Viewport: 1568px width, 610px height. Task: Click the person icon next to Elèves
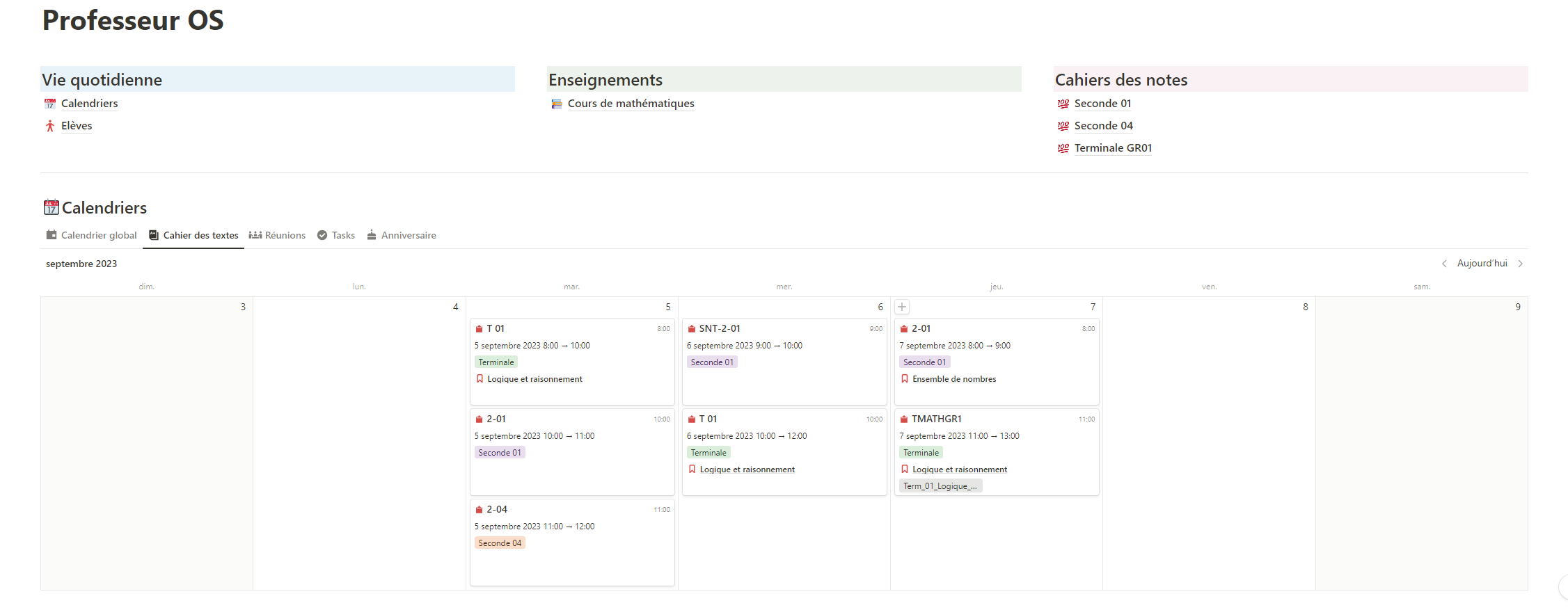(50, 126)
